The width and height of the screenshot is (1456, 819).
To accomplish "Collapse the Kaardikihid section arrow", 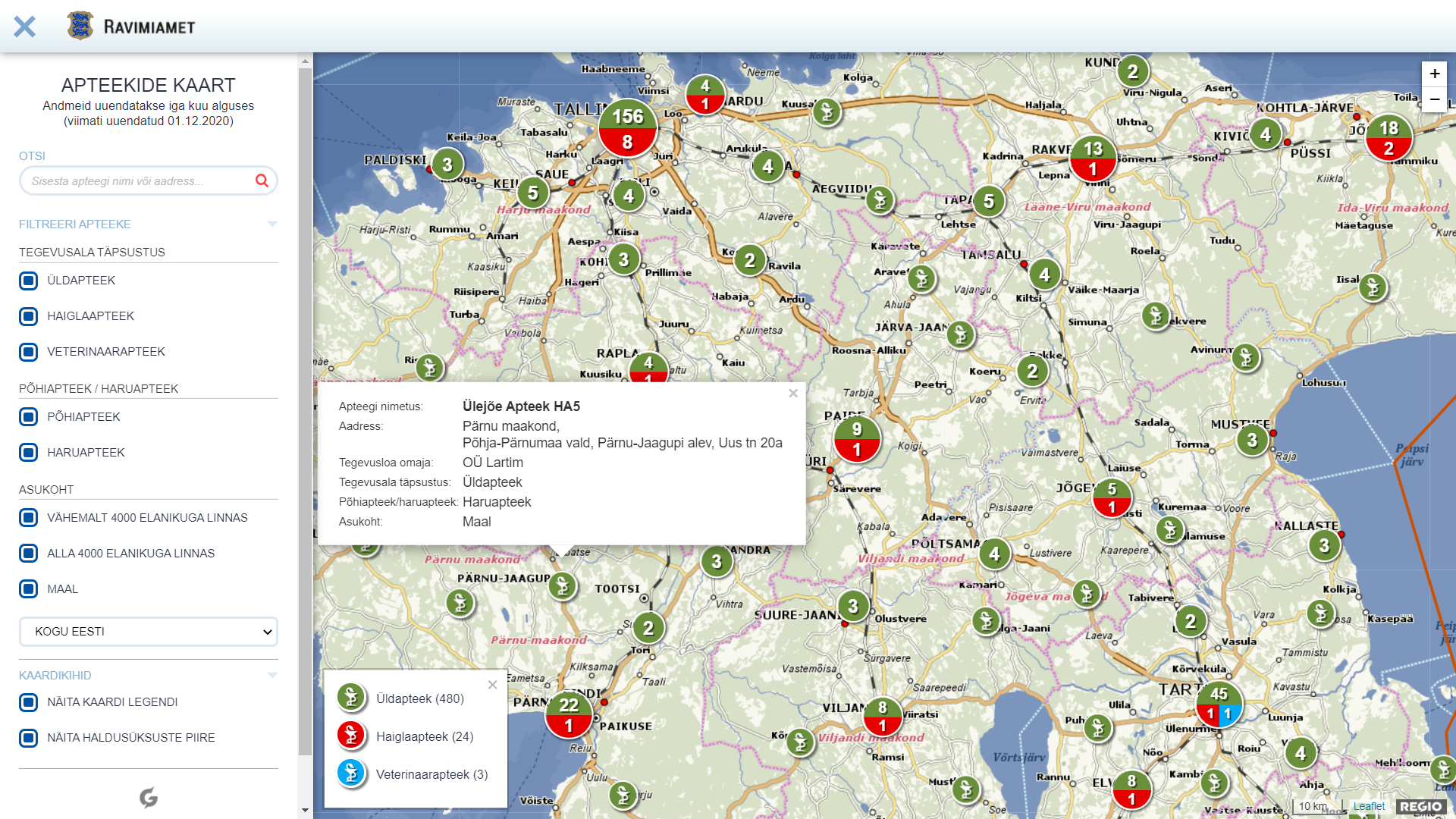I will click(x=273, y=675).
